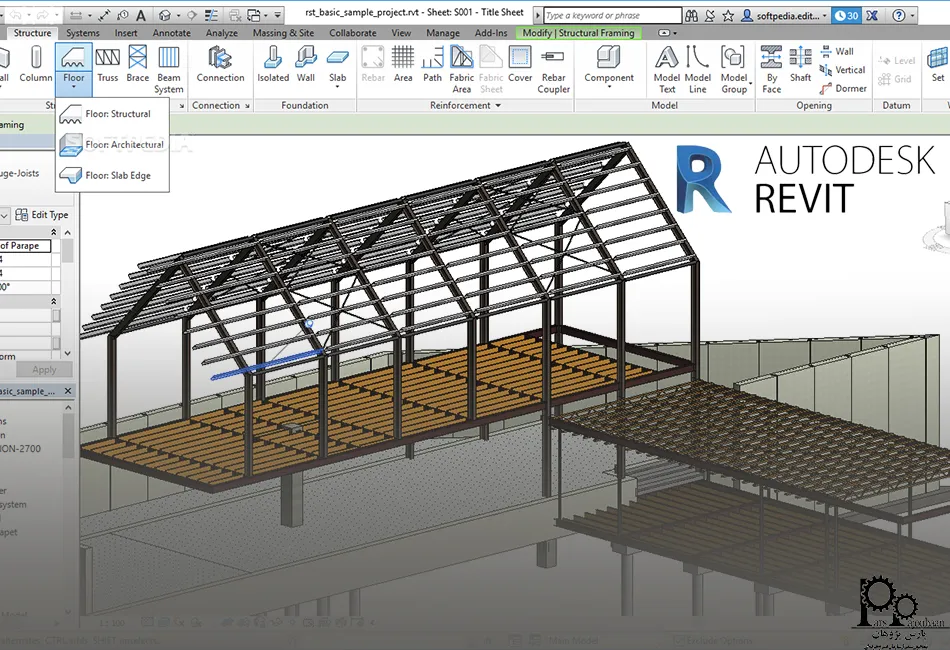
Task: Open the Favorites star icon
Action: point(728,15)
